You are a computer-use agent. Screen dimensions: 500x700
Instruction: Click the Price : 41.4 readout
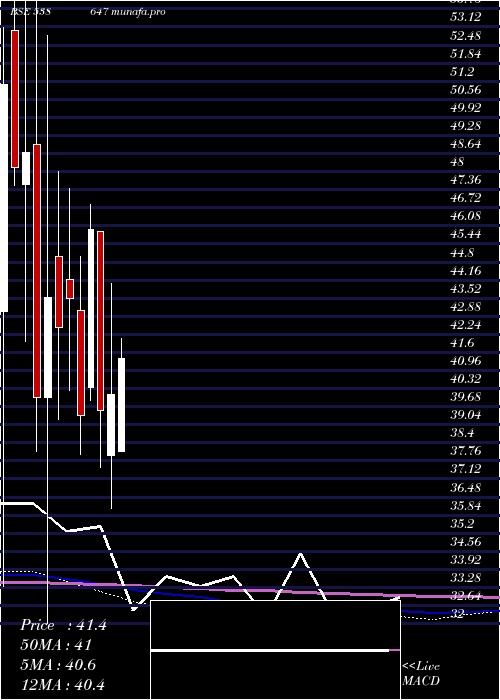(63, 625)
